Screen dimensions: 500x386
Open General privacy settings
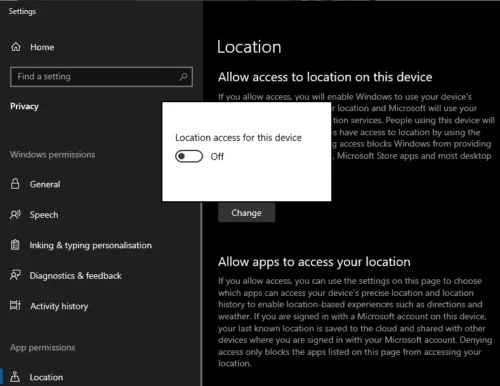click(x=45, y=184)
